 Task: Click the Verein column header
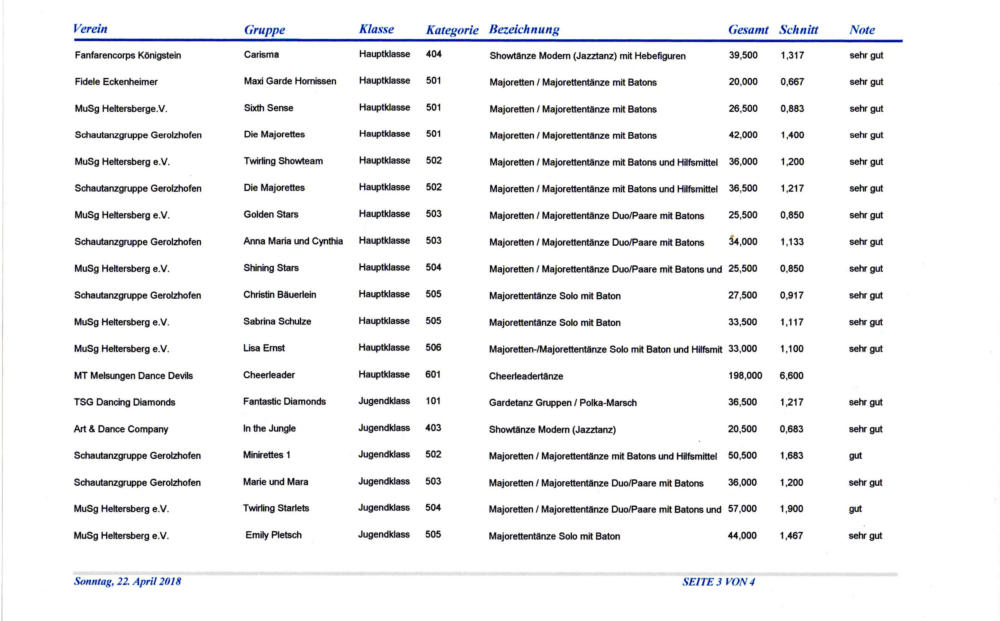[90, 29]
